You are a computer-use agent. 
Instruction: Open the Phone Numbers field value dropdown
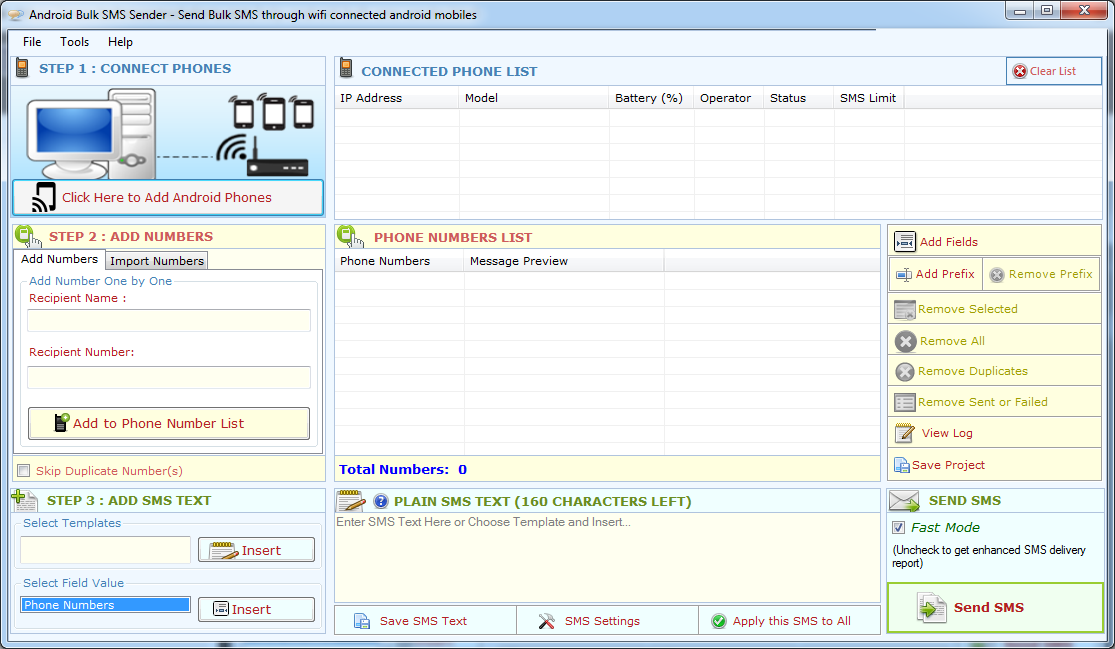coord(105,605)
